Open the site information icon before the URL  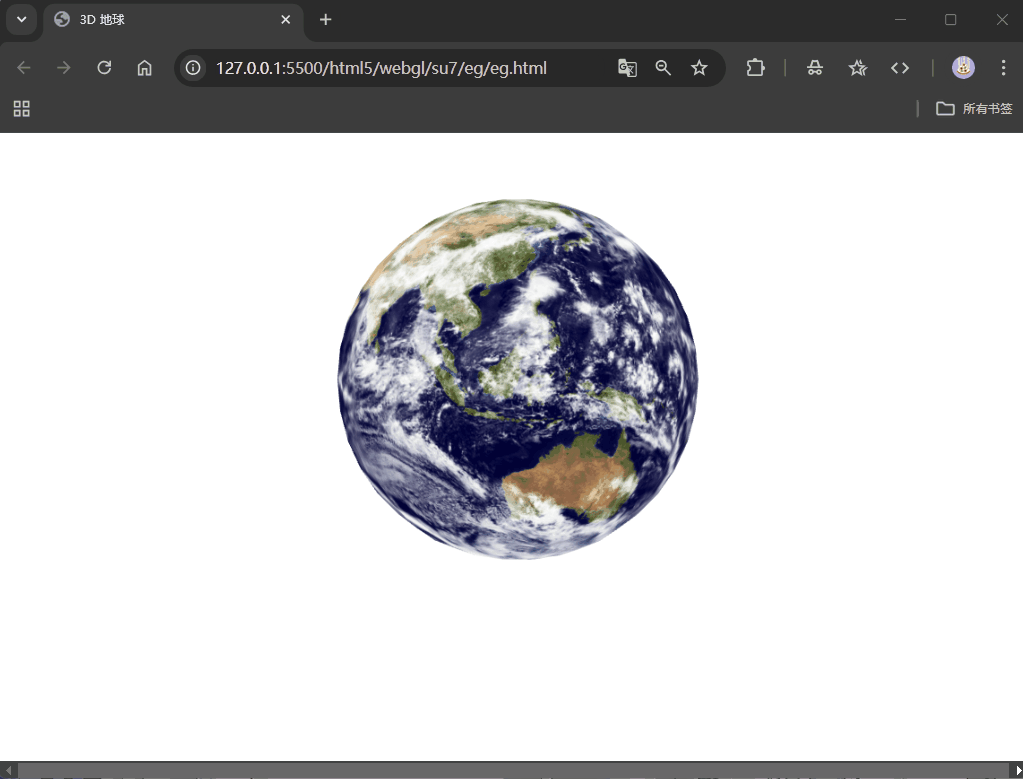pyautogui.click(x=192, y=68)
